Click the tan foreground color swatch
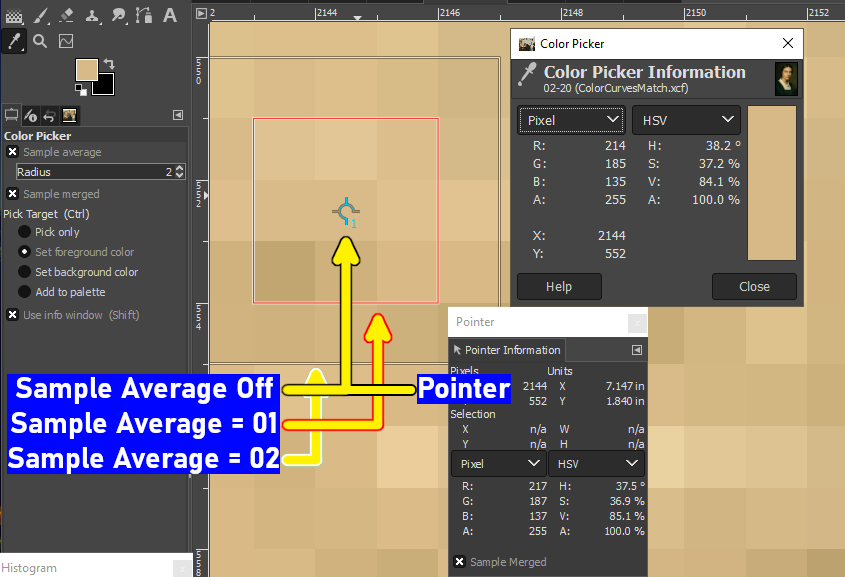The width and height of the screenshot is (845, 577). (86, 70)
